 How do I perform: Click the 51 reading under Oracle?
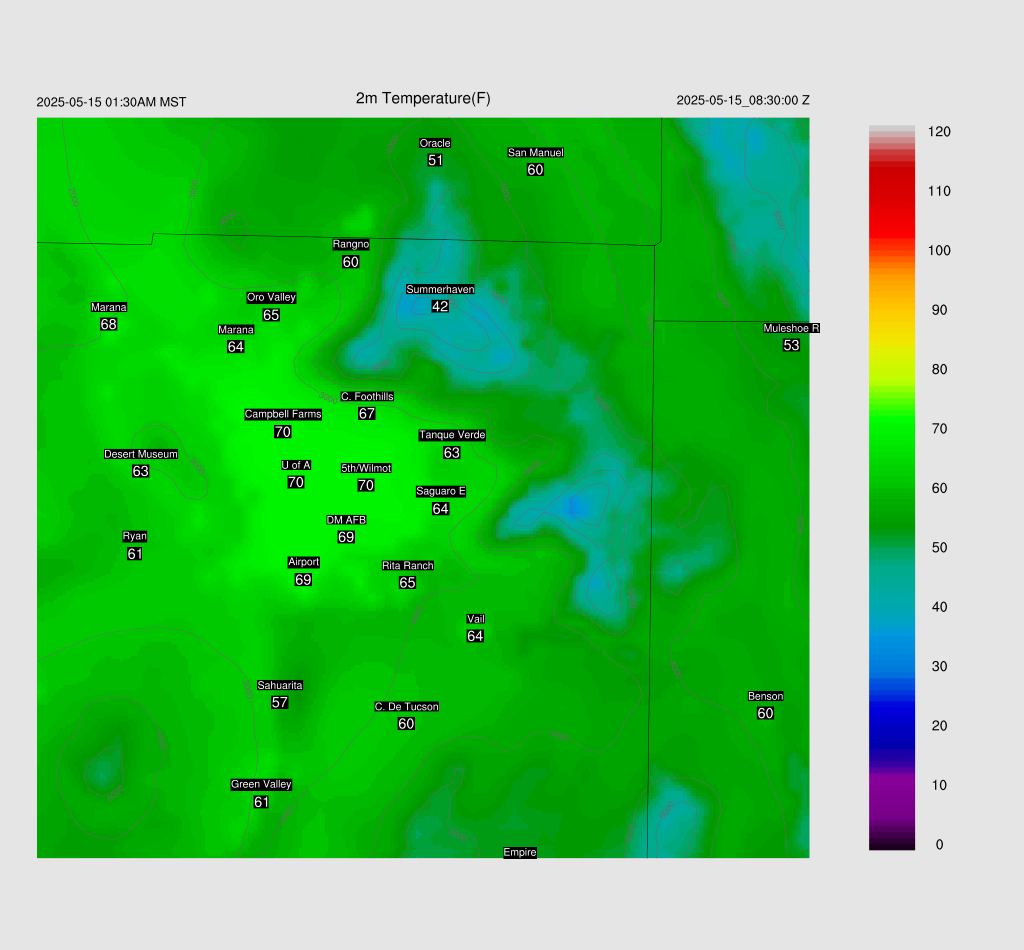435,161
